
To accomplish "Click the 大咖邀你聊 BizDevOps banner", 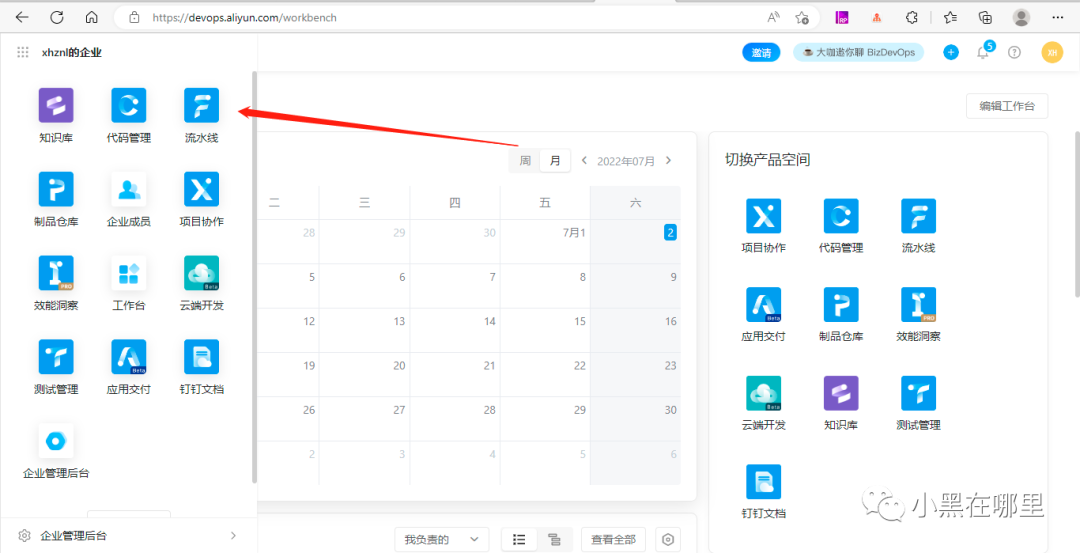I will tap(858, 52).
